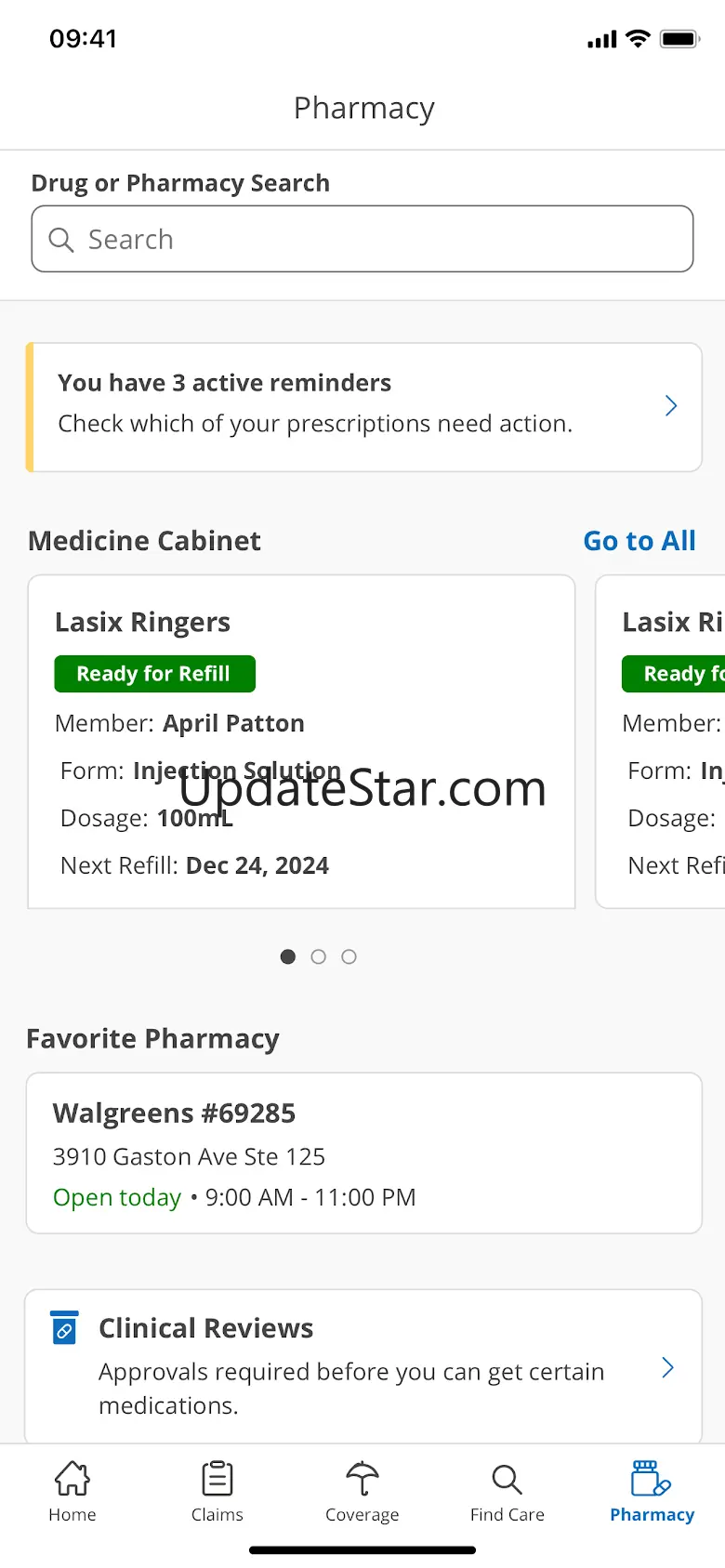The image size is (725, 1568).
Task: Open Clinical Reviews via its chevron arrow
Action: coord(667,1367)
